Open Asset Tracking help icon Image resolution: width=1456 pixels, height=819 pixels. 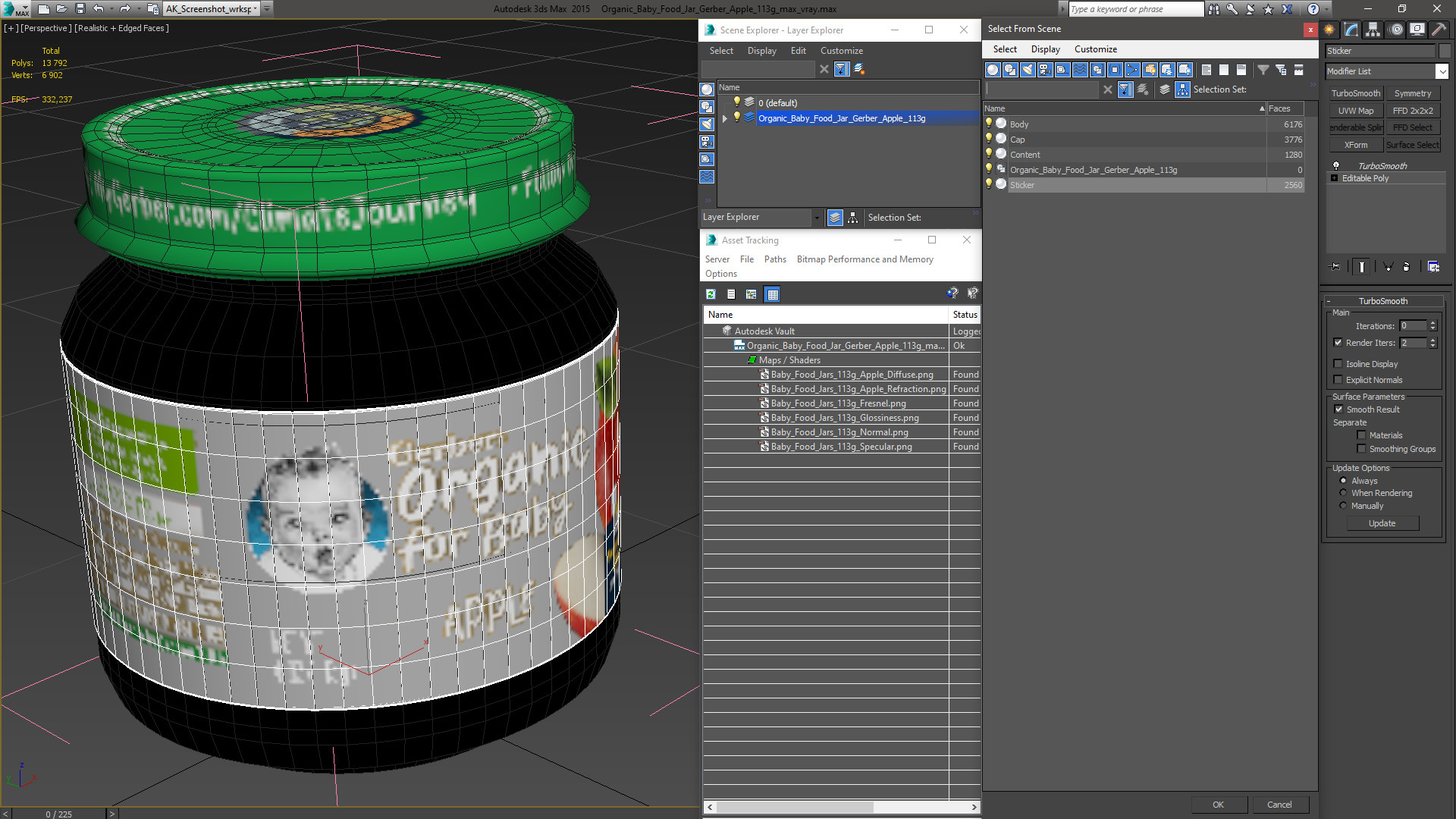[x=952, y=293]
